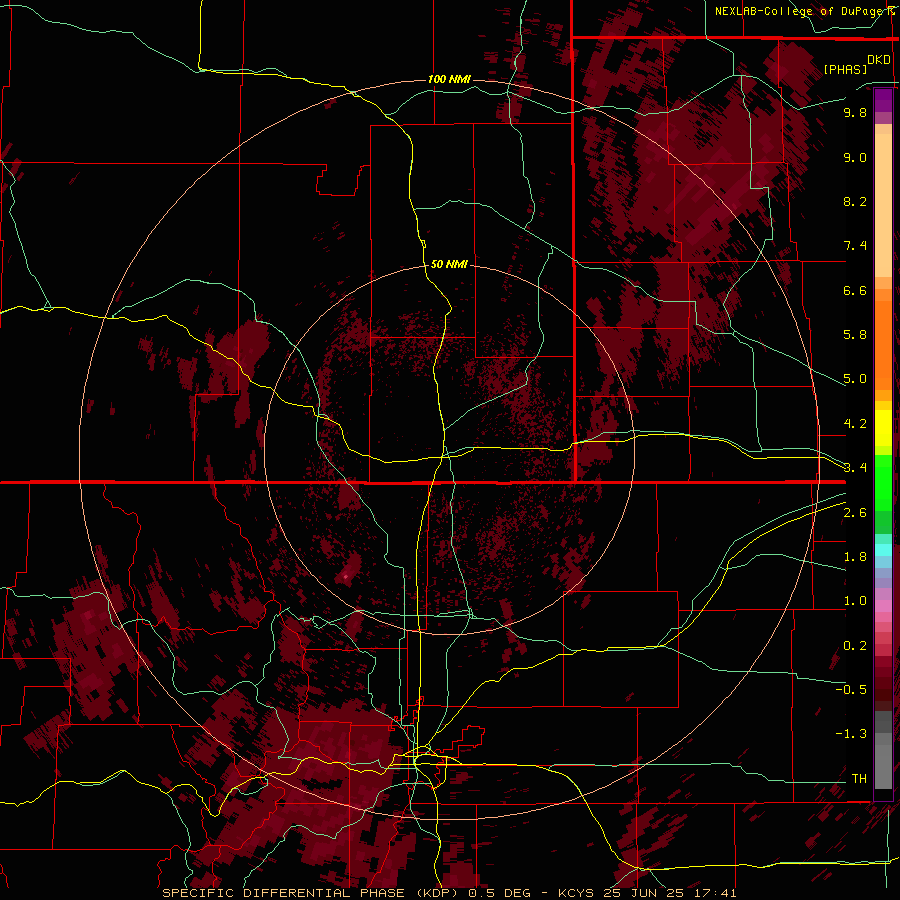
Task: Click the 8.2 legend value
Action: click(x=855, y=201)
